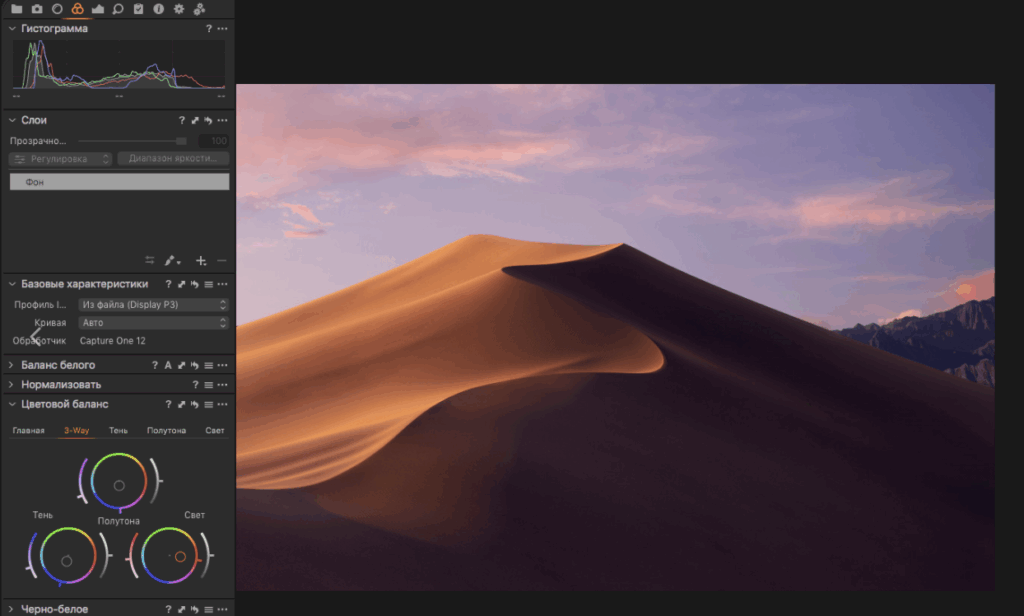Expand the Баланс белого panel

(x=11, y=365)
